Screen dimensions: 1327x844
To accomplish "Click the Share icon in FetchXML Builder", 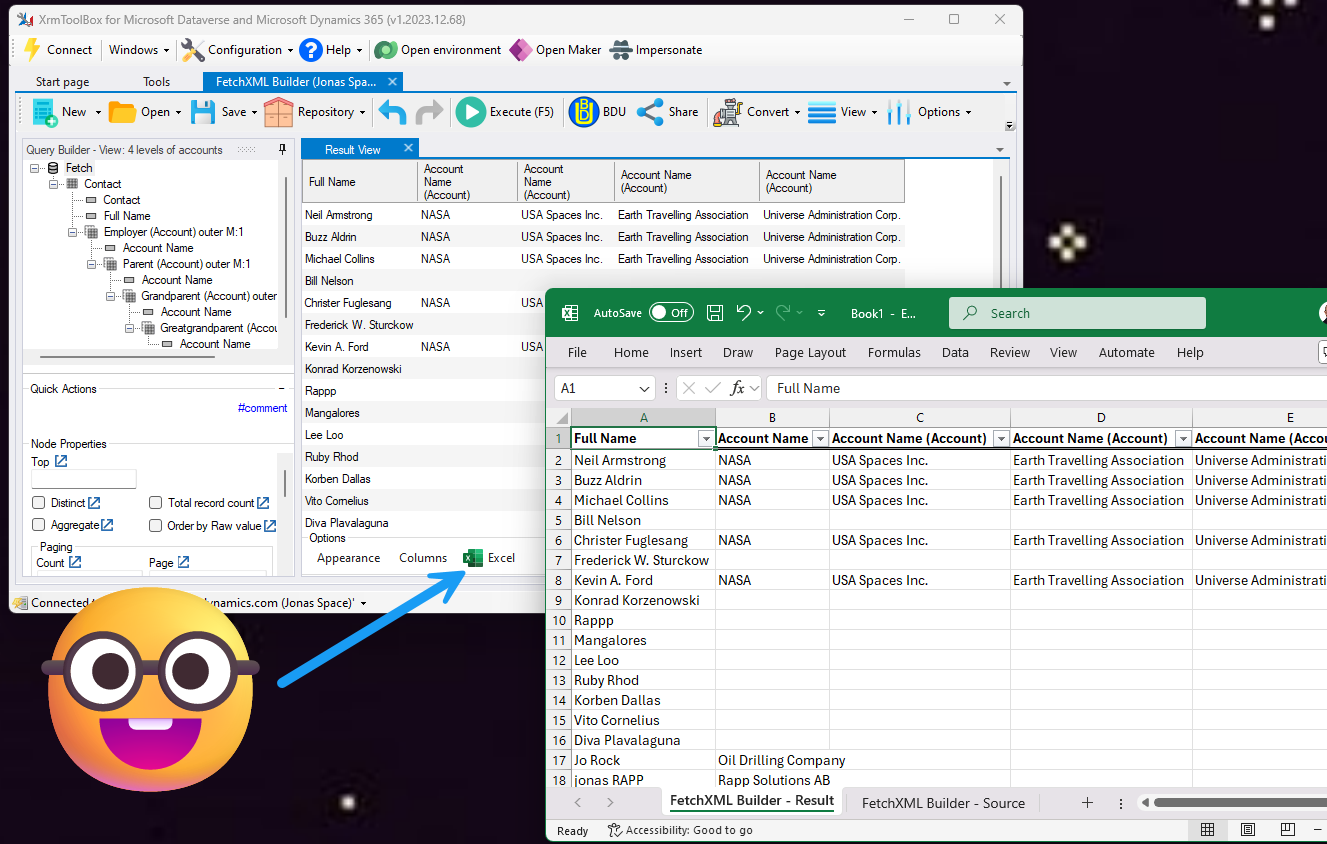I will (x=650, y=112).
